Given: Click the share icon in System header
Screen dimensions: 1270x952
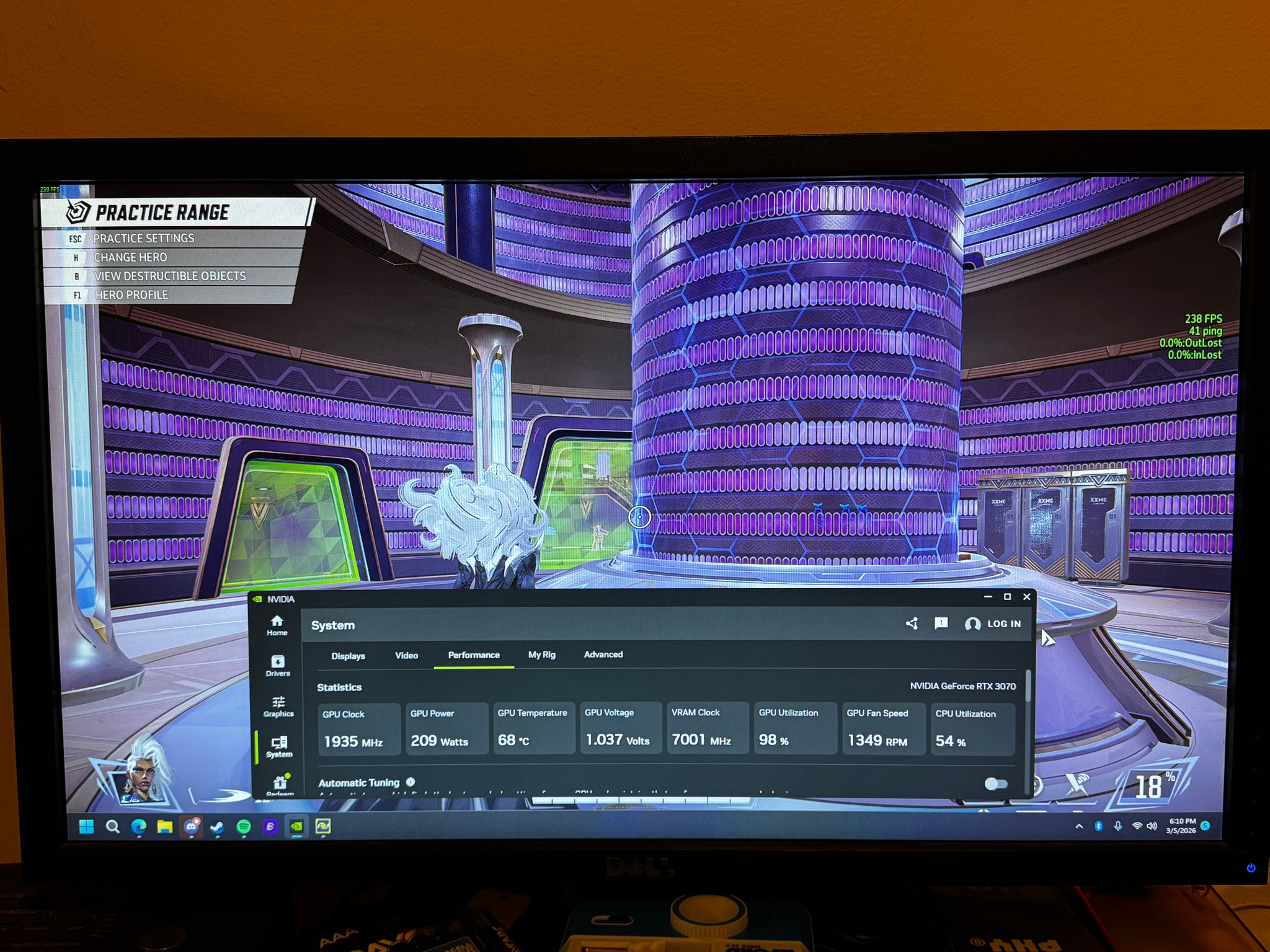Looking at the screenshot, I should pos(912,624).
